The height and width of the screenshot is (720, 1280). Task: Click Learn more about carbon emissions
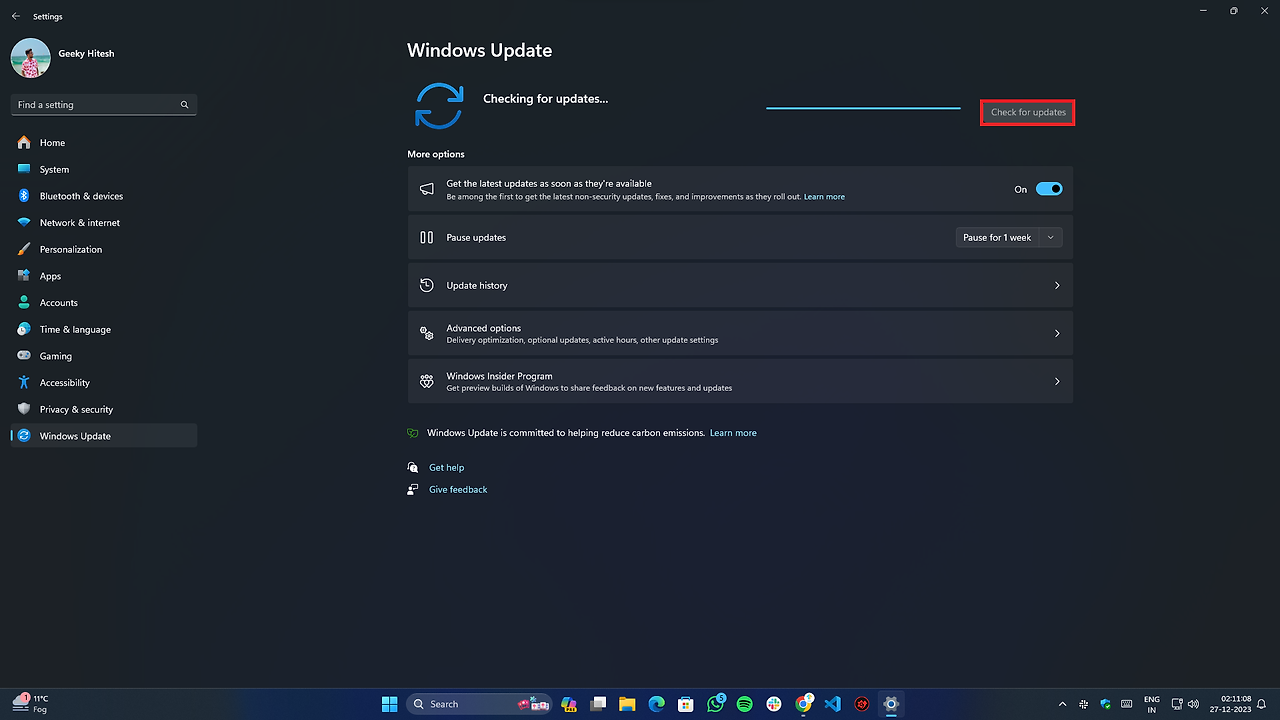coord(733,433)
